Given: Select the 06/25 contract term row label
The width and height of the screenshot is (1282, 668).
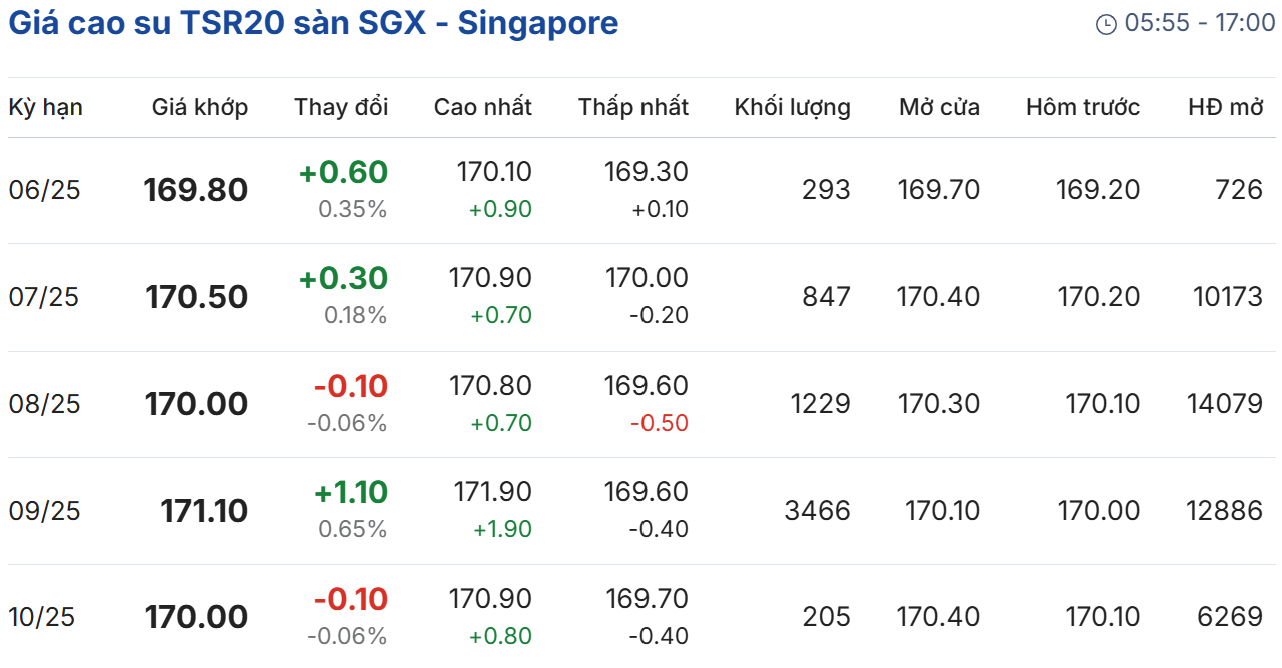Looking at the screenshot, I should click(44, 190).
